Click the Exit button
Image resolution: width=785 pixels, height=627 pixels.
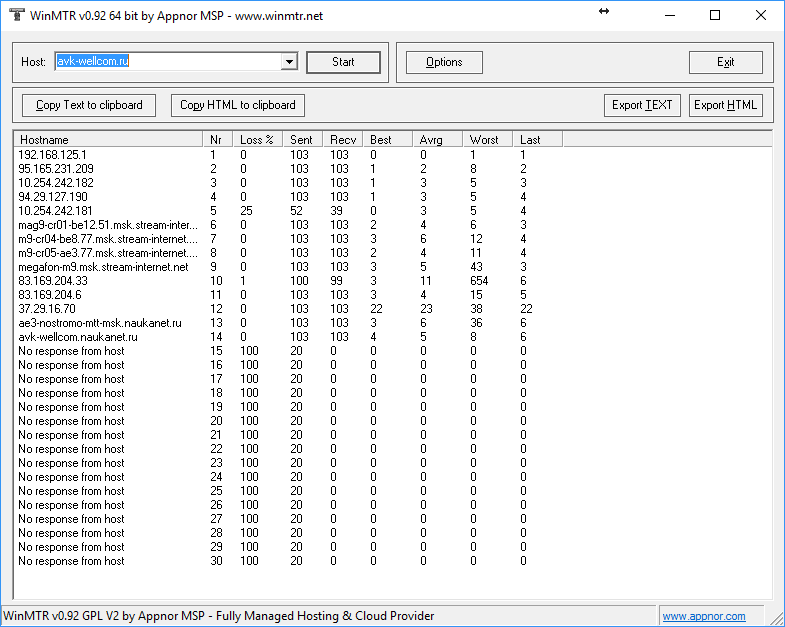point(725,62)
